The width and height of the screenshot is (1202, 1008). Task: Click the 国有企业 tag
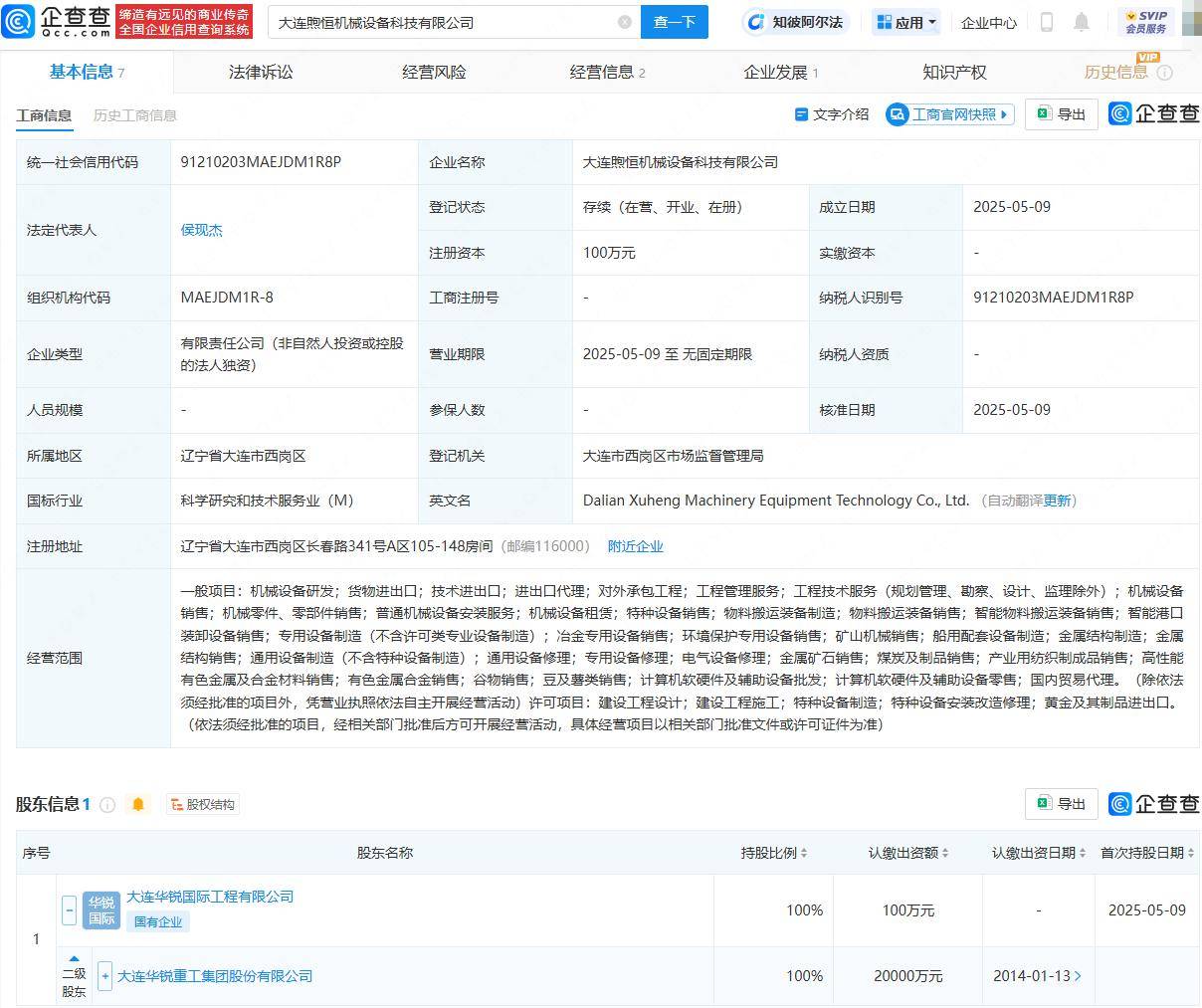coord(158,921)
